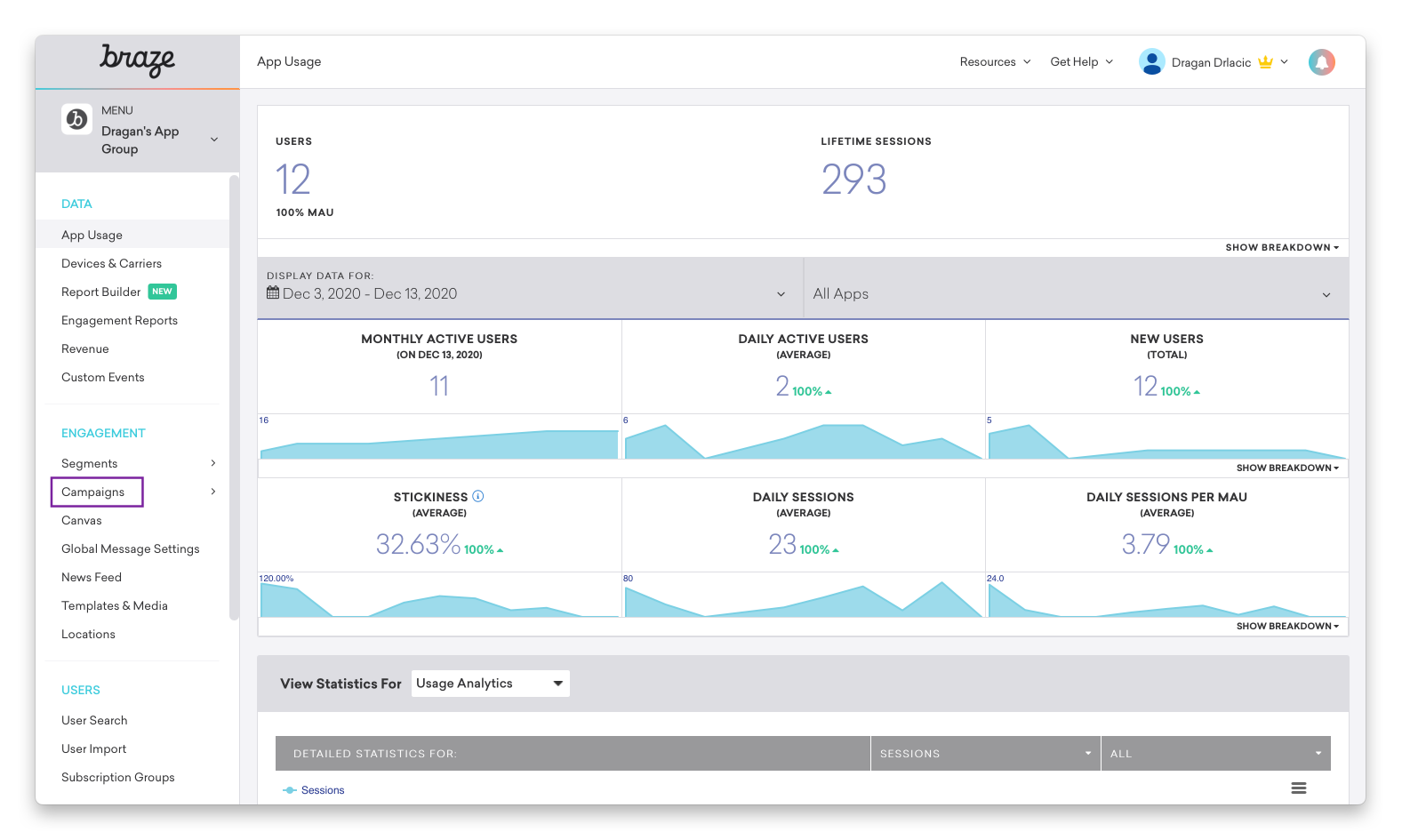Click the 293 lifetime sessions value

coord(853,180)
